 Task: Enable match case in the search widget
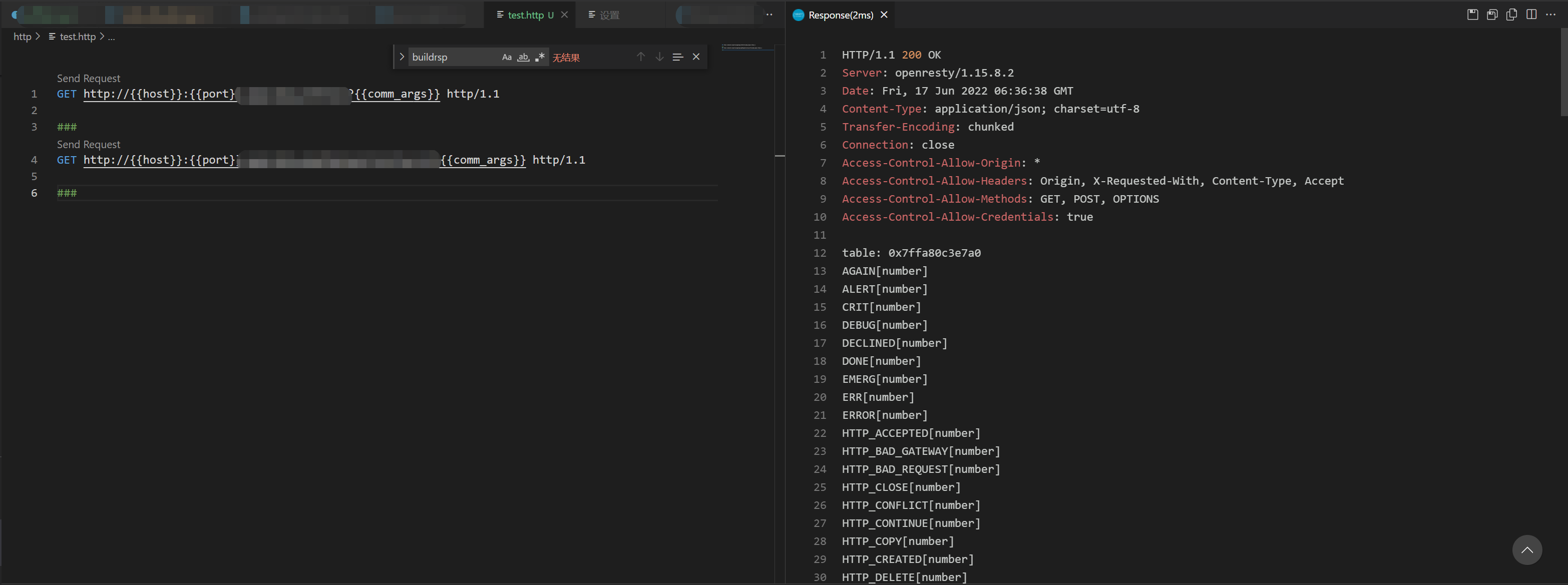point(507,57)
